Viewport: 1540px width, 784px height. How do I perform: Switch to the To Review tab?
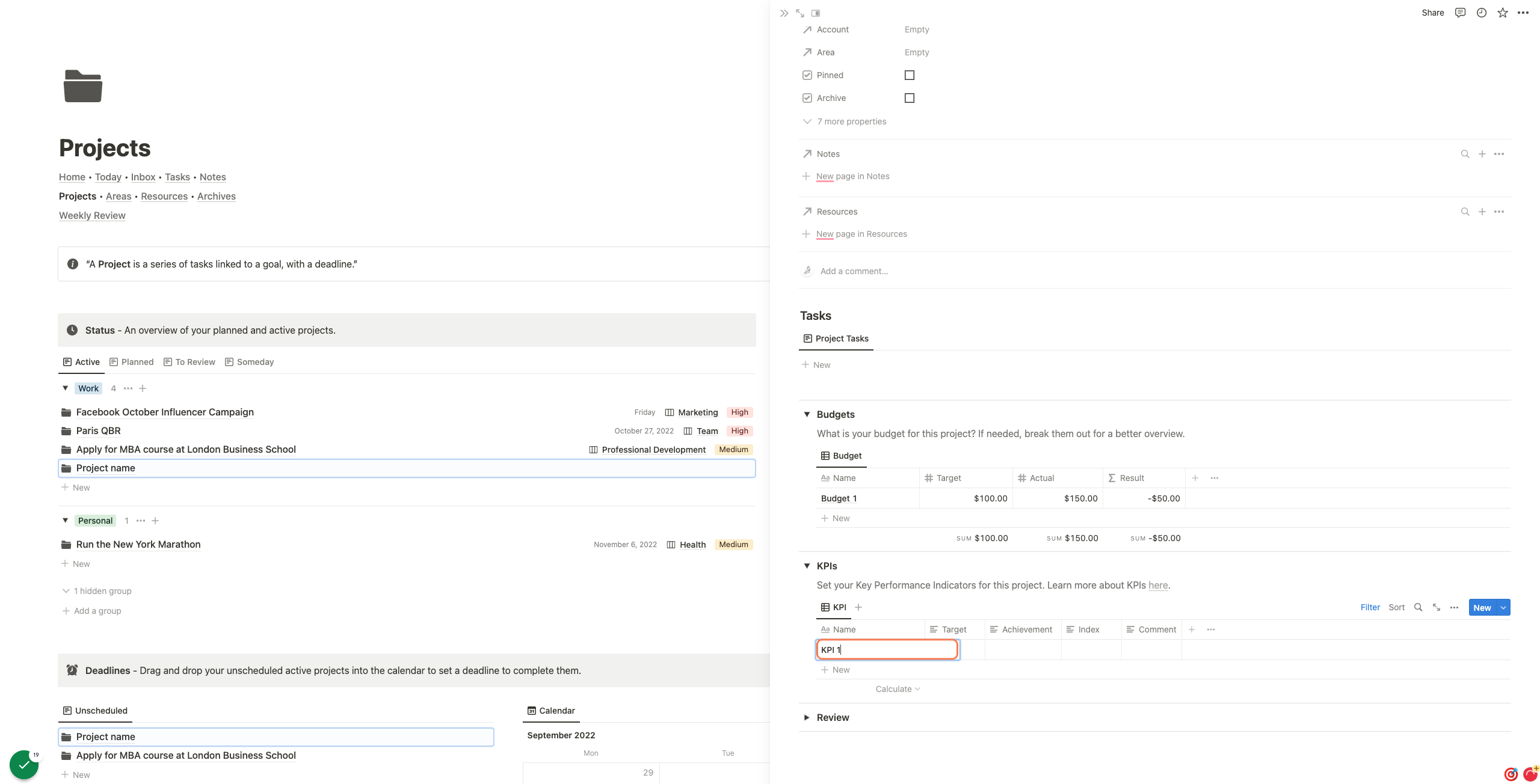[189, 362]
